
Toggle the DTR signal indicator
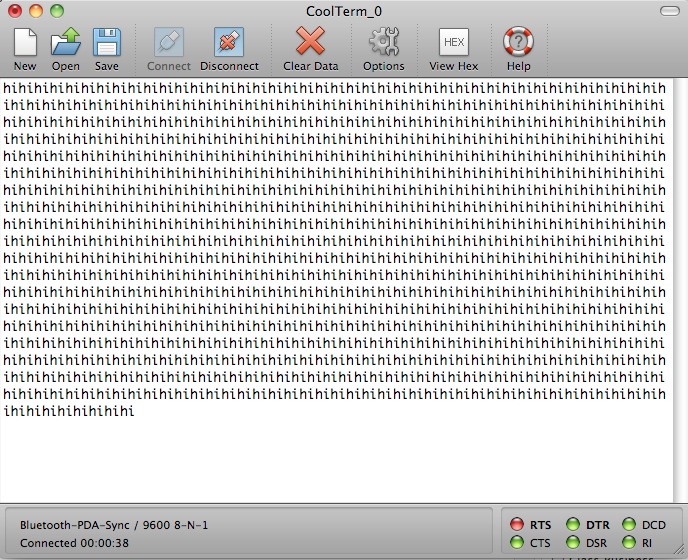click(x=573, y=525)
